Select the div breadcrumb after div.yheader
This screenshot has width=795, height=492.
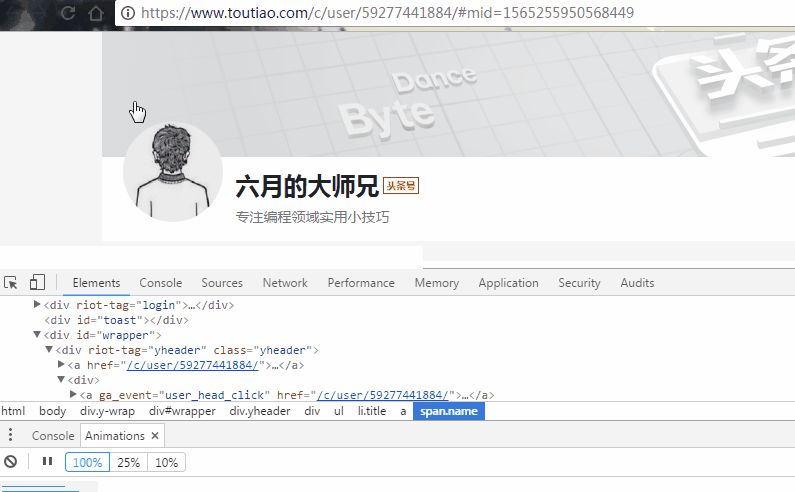click(312, 411)
